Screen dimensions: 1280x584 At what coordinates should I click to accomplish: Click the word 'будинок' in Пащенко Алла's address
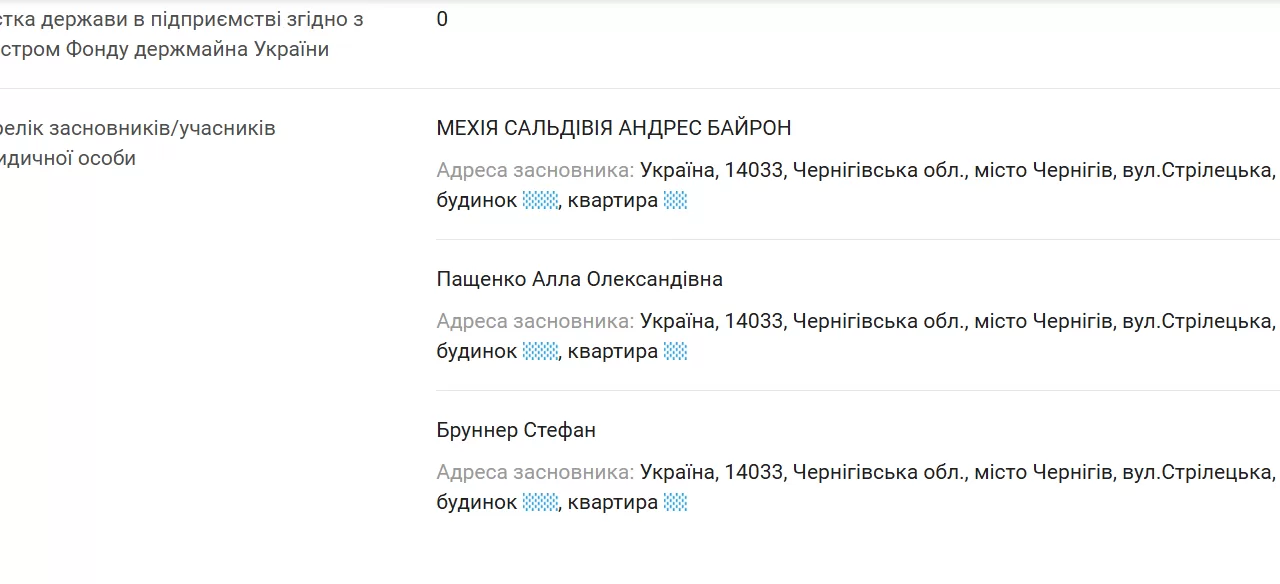[x=477, y=352]
